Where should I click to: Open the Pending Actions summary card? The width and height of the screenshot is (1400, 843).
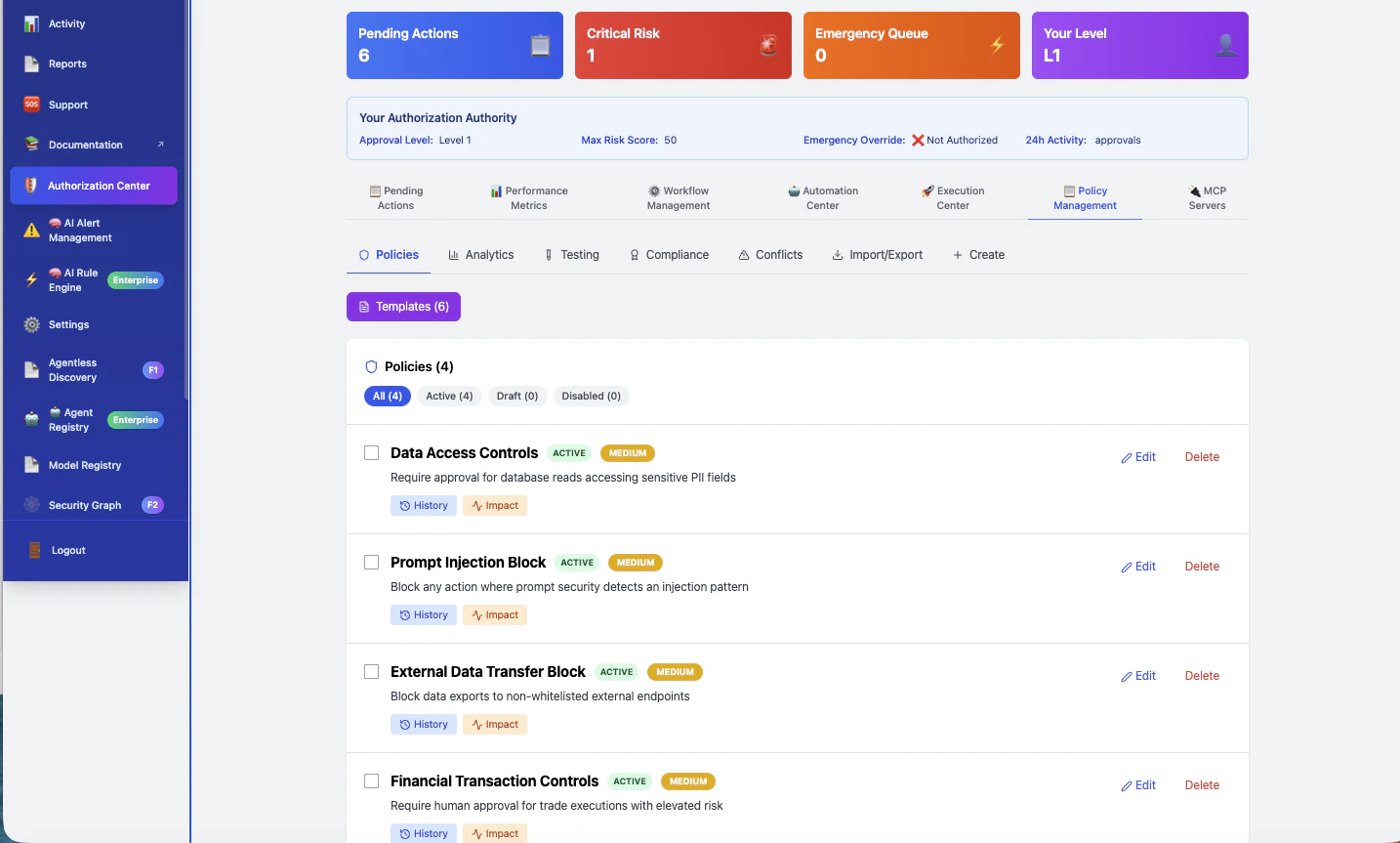click(x=455, y=45)
